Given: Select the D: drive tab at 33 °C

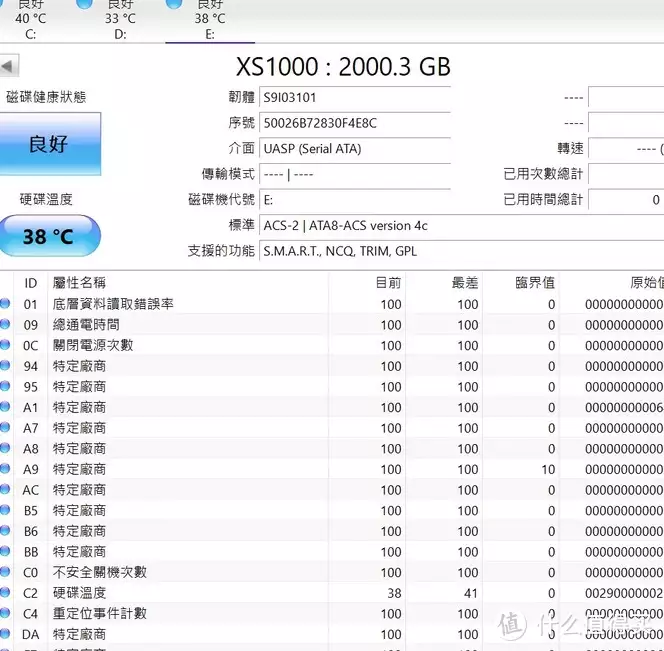Looking at the screenshot, I should pyautogui.click(x=120, y=20).
